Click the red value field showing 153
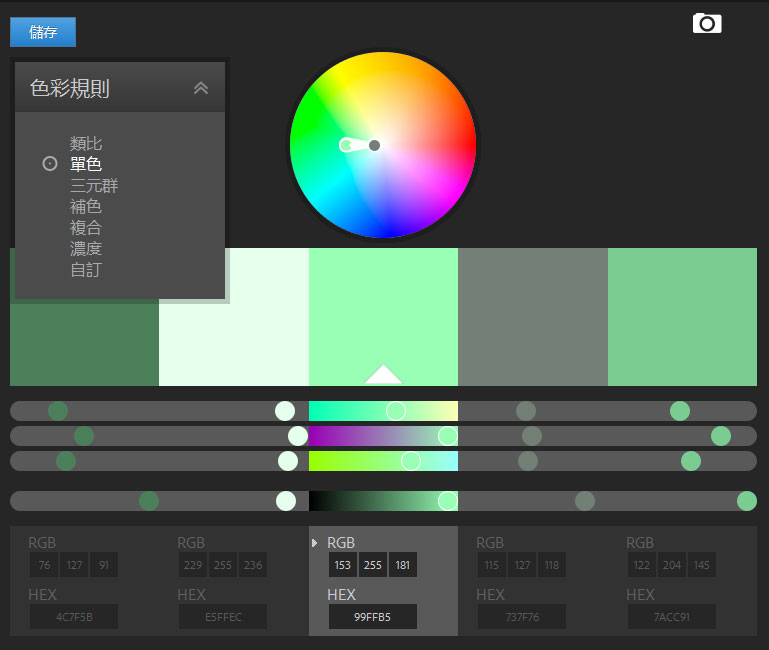The width and height of the screenshot is (769, 650). (x=343, y=565)
